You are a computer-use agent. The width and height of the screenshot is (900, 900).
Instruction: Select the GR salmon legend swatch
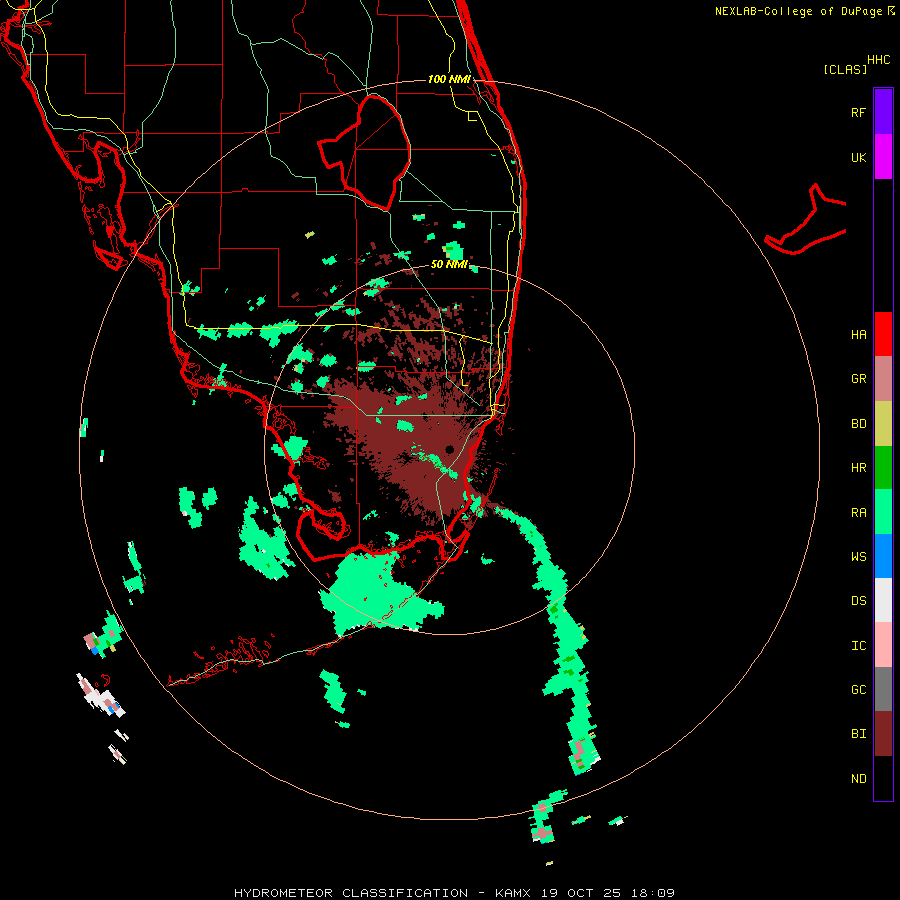pos(883,379)
